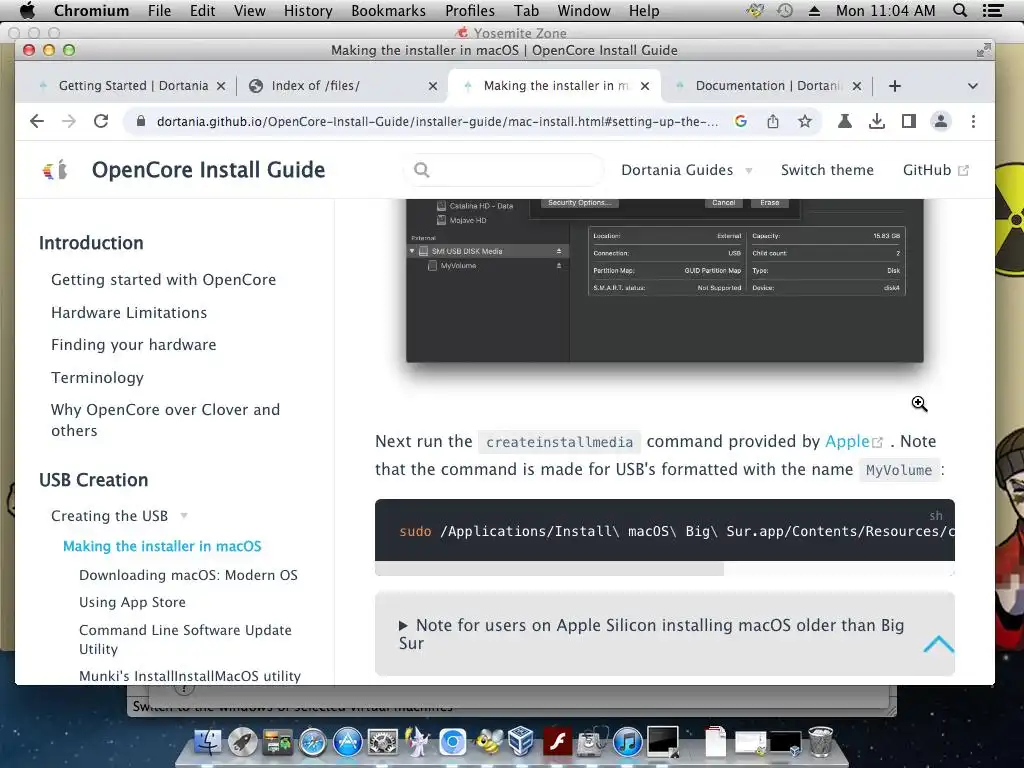This screenshot has height=768, width=1024.
Task: Close the Index of /files/ tab
Action: click(432, 86)
